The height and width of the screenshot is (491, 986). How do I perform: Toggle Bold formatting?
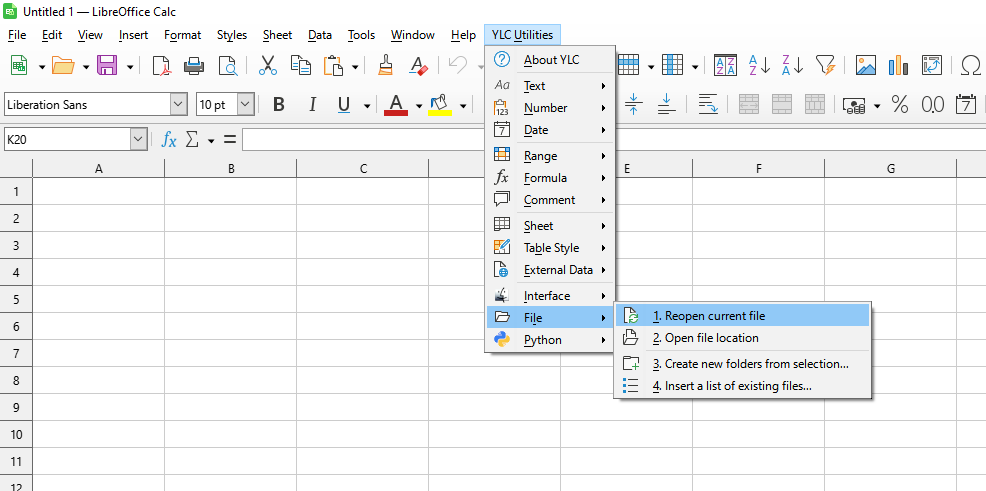(279, 105)
